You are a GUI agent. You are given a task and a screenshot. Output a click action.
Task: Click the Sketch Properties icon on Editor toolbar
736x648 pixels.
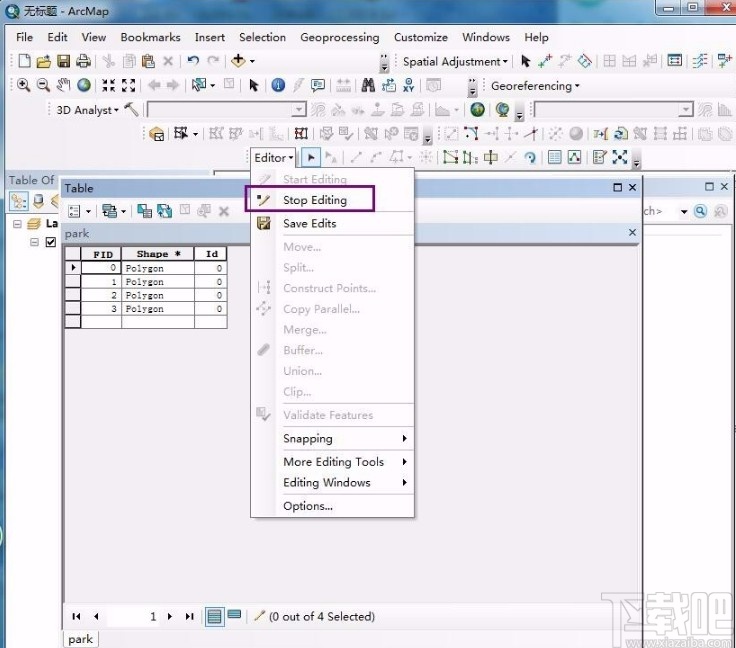click(575, 158)
